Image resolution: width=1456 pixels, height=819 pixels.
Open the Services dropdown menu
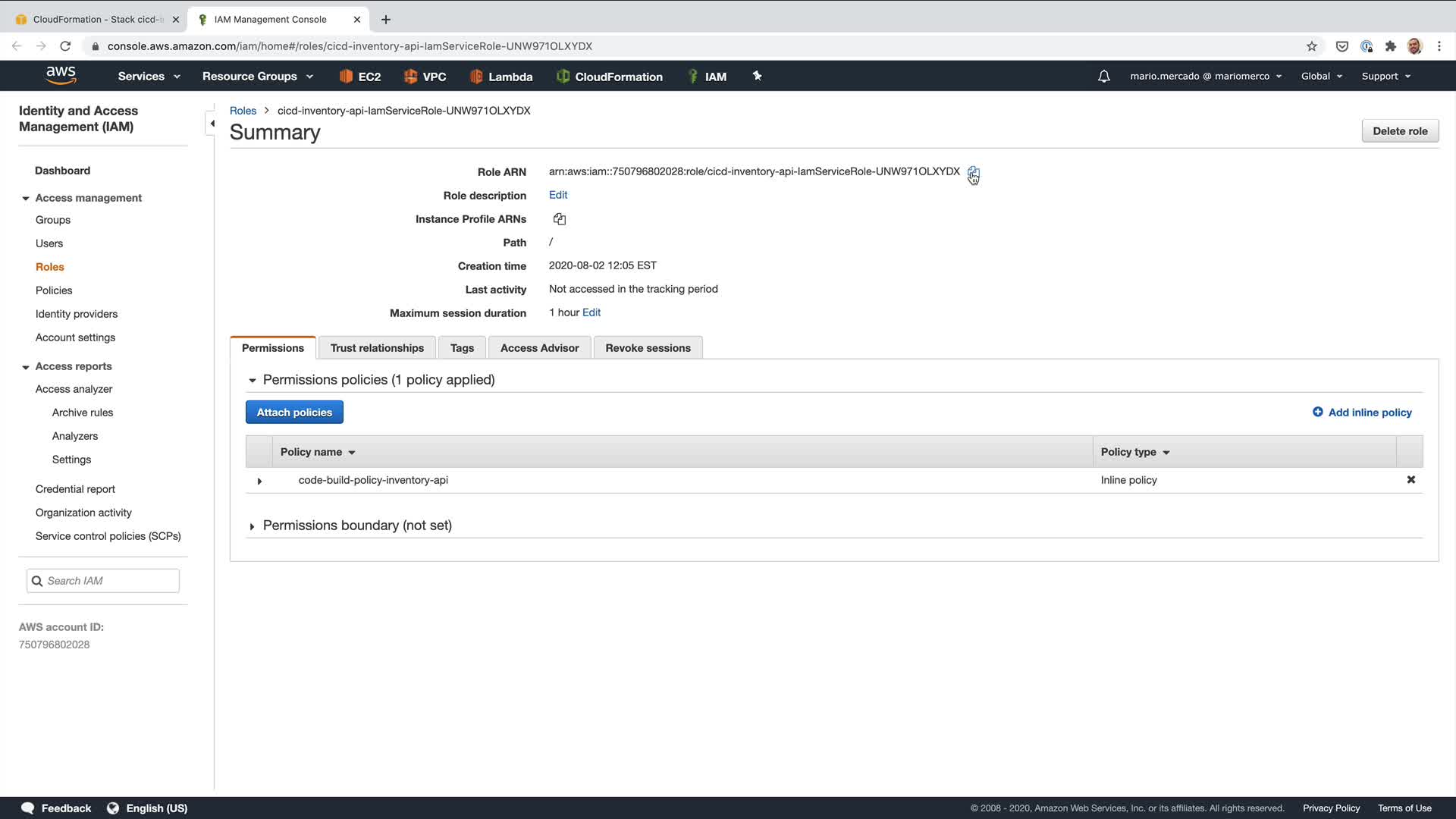[149, 77]
